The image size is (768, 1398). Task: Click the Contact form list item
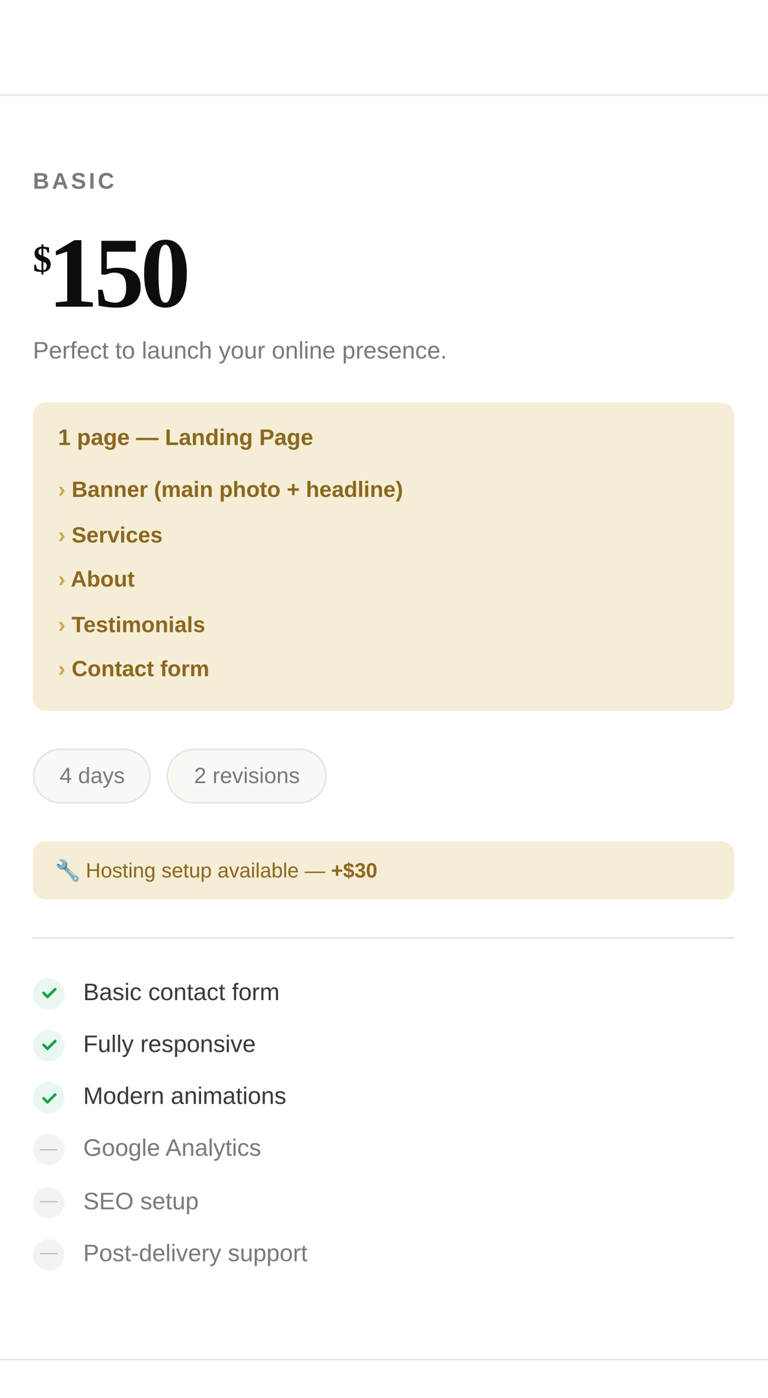[x=140, y=669]
